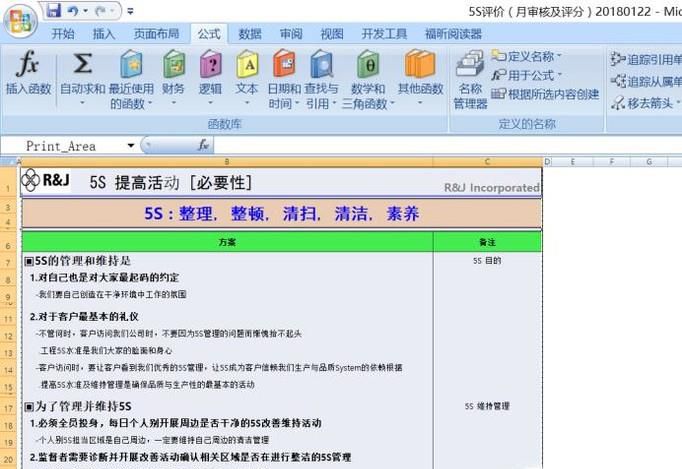
Task: Open 其他函数 books icon
Action: tap(420, 64)
